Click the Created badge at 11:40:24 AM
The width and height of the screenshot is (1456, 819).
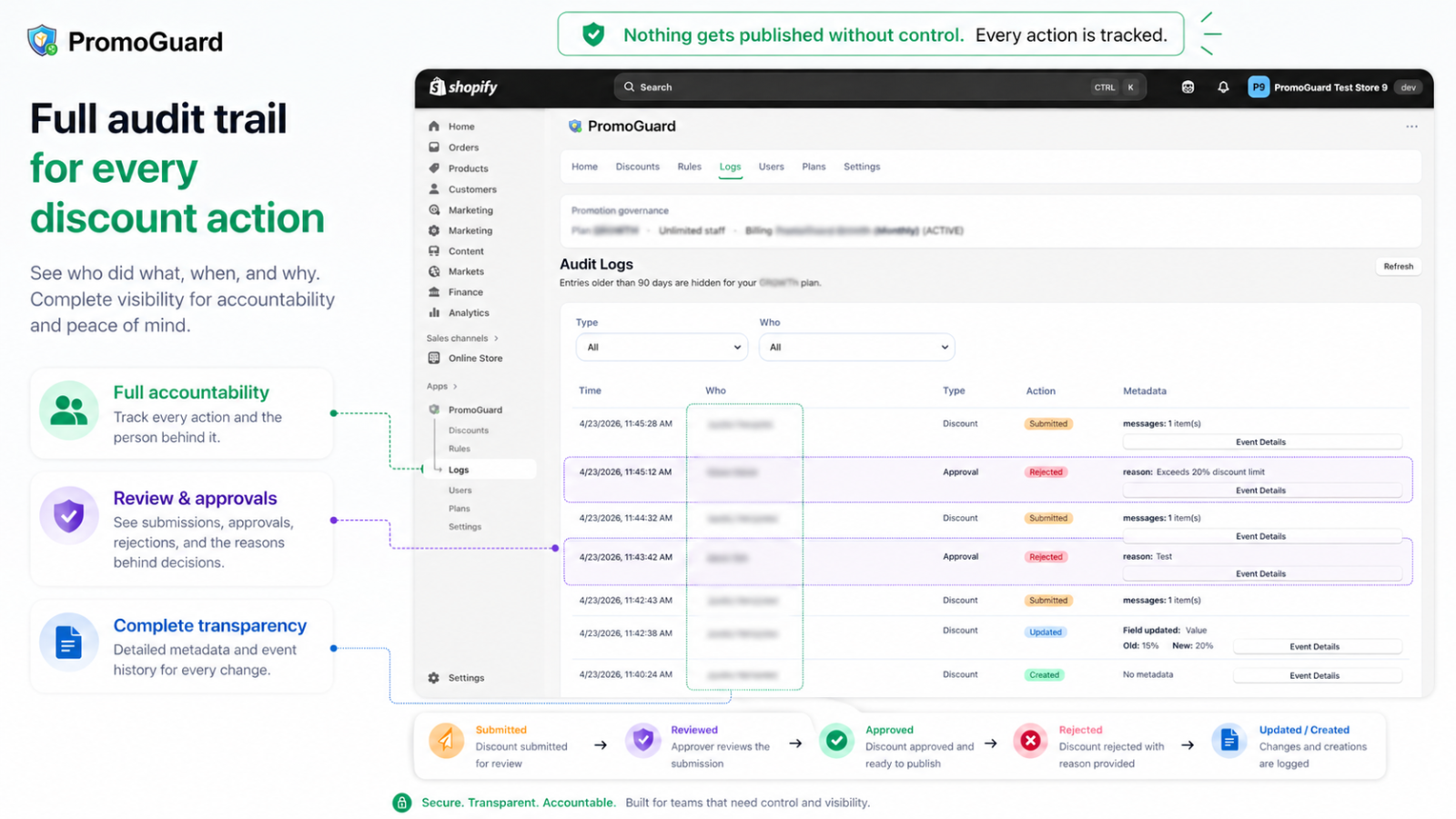pyautogui.click(x=1044, y=675)
